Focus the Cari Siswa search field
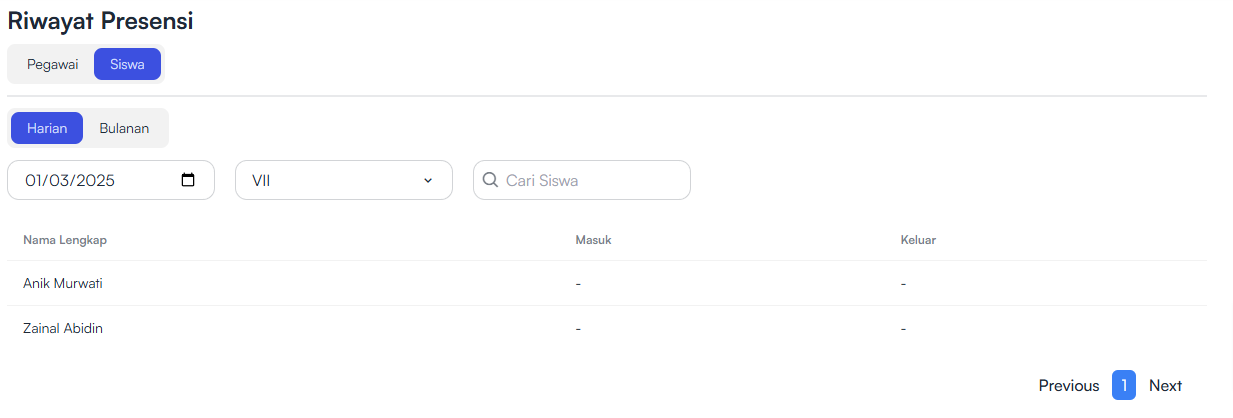The height and width of the screenshot is (418, 1233). coord(582,180)
